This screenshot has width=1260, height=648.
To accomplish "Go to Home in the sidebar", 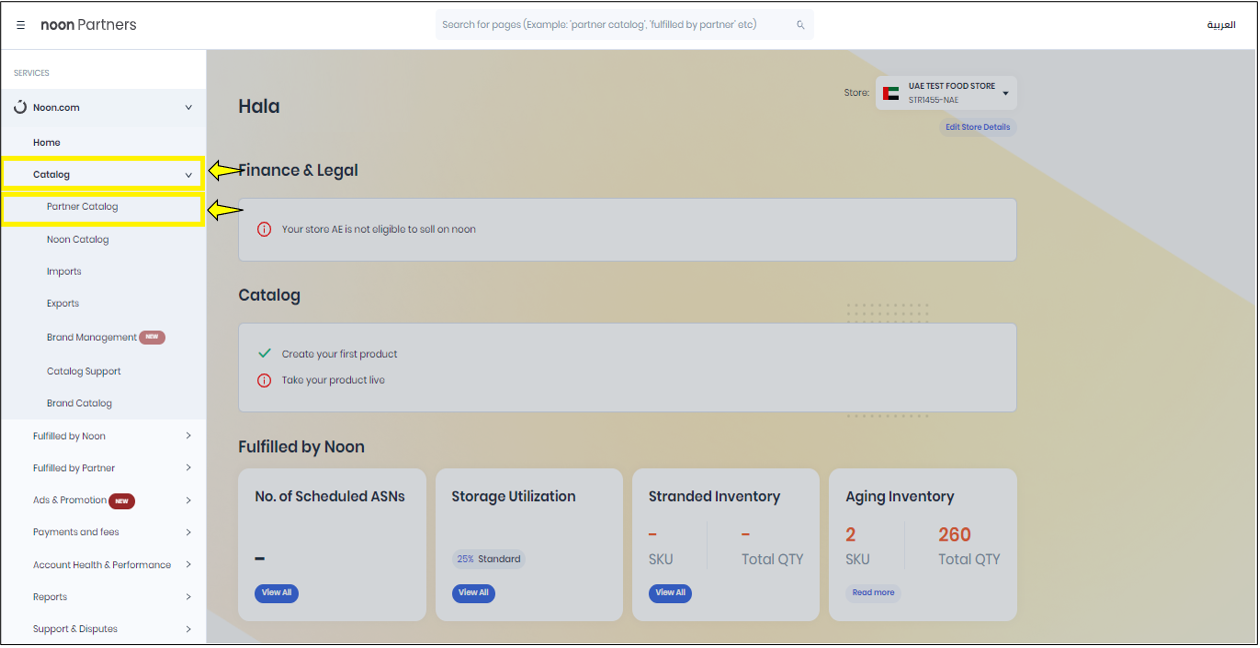I will point(46,142).
